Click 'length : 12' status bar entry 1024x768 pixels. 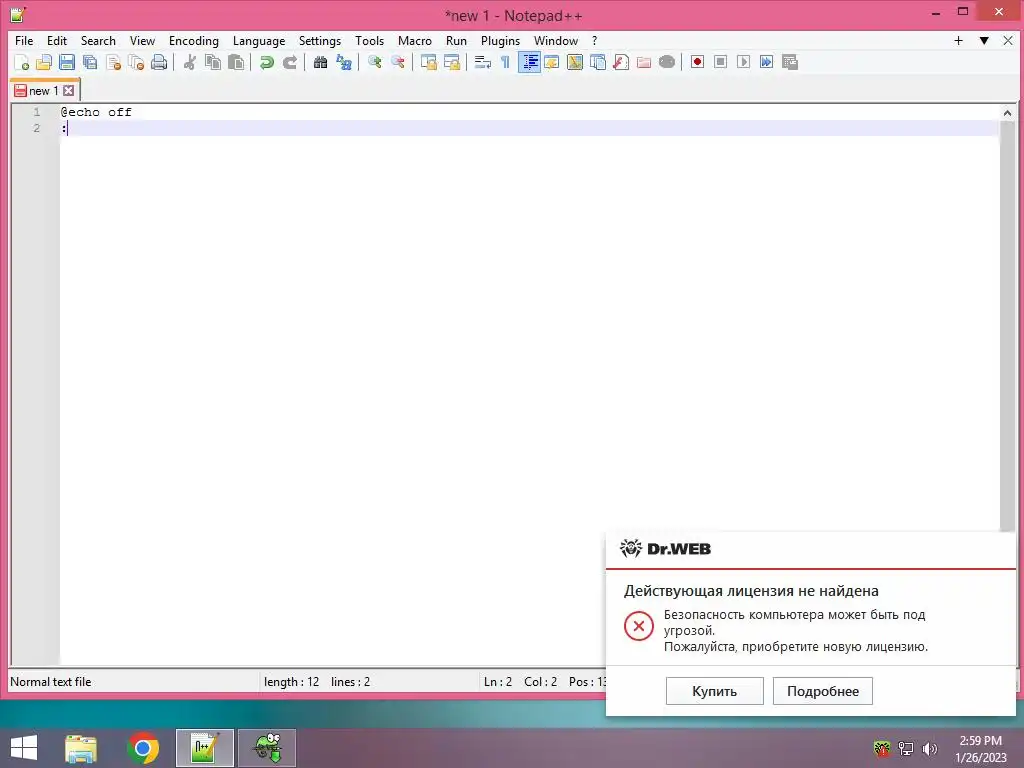pyautogui.click(x=291, y=682)
